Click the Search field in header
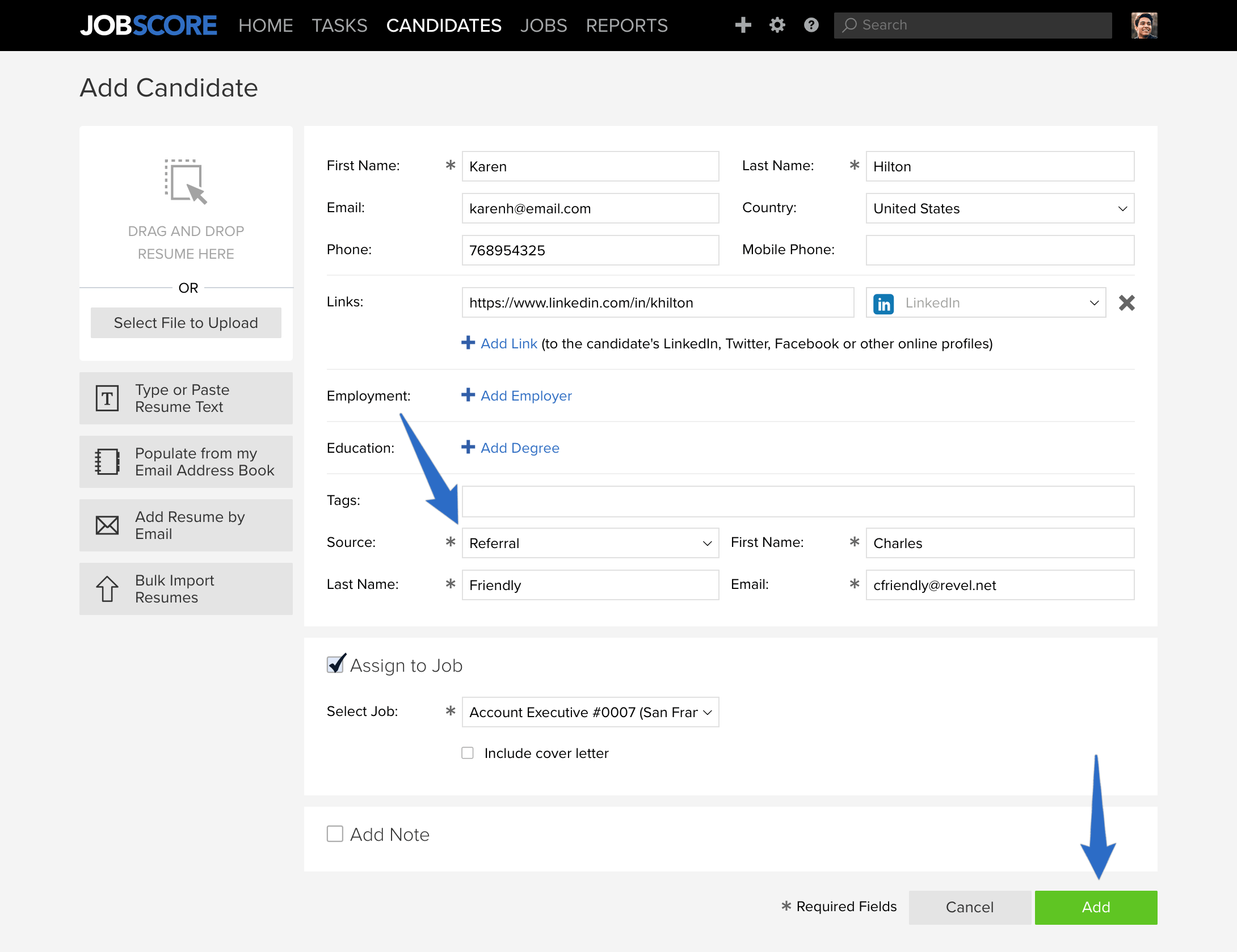Image resolution: width=1237 pixels, height=952 pixels. [x=973, y=26]
